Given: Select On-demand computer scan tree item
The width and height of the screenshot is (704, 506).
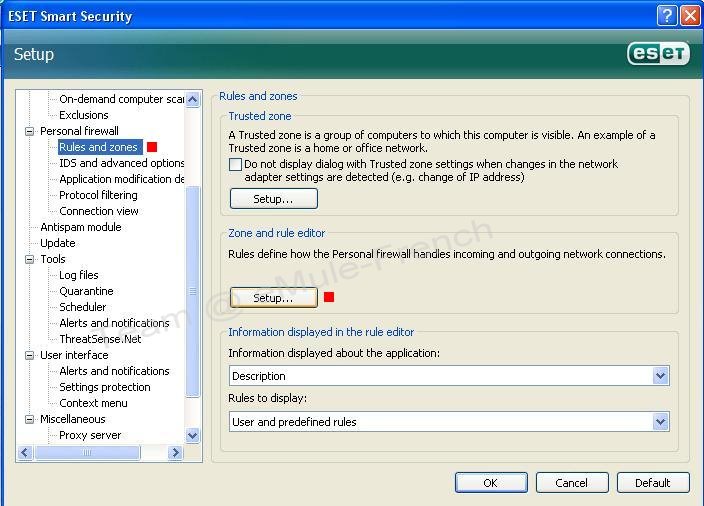Looking at the screenshot, I should pyautogui.click(x=121, y=99).
